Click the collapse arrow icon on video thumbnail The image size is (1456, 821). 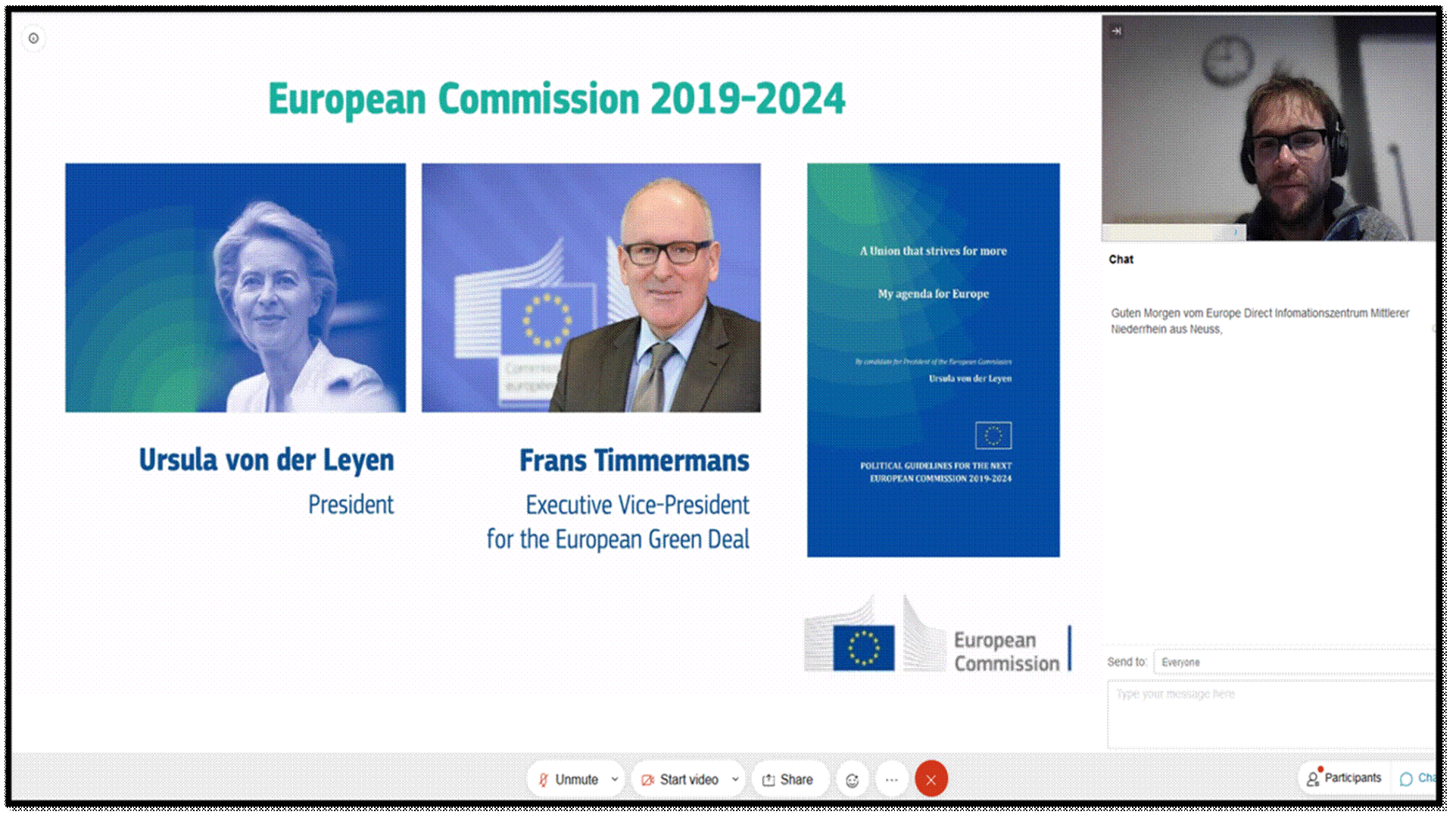point(1116,31)
